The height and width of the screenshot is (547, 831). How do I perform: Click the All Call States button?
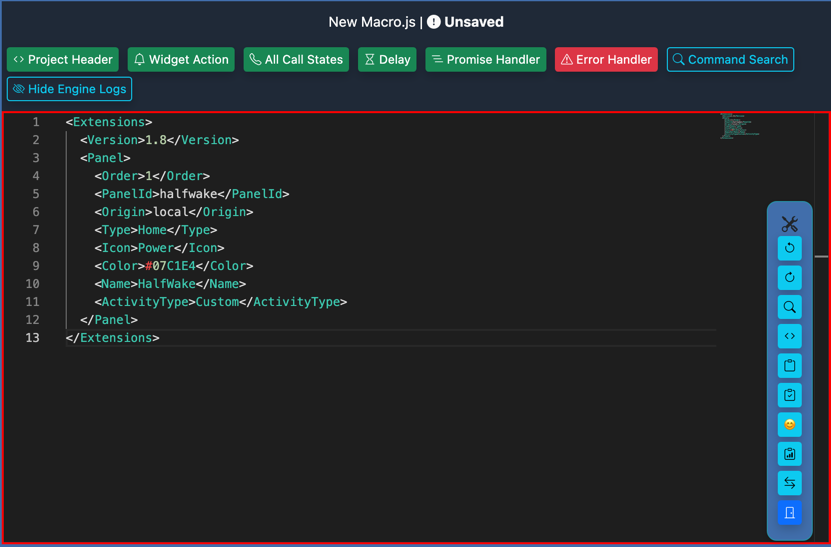click(295, 60)
